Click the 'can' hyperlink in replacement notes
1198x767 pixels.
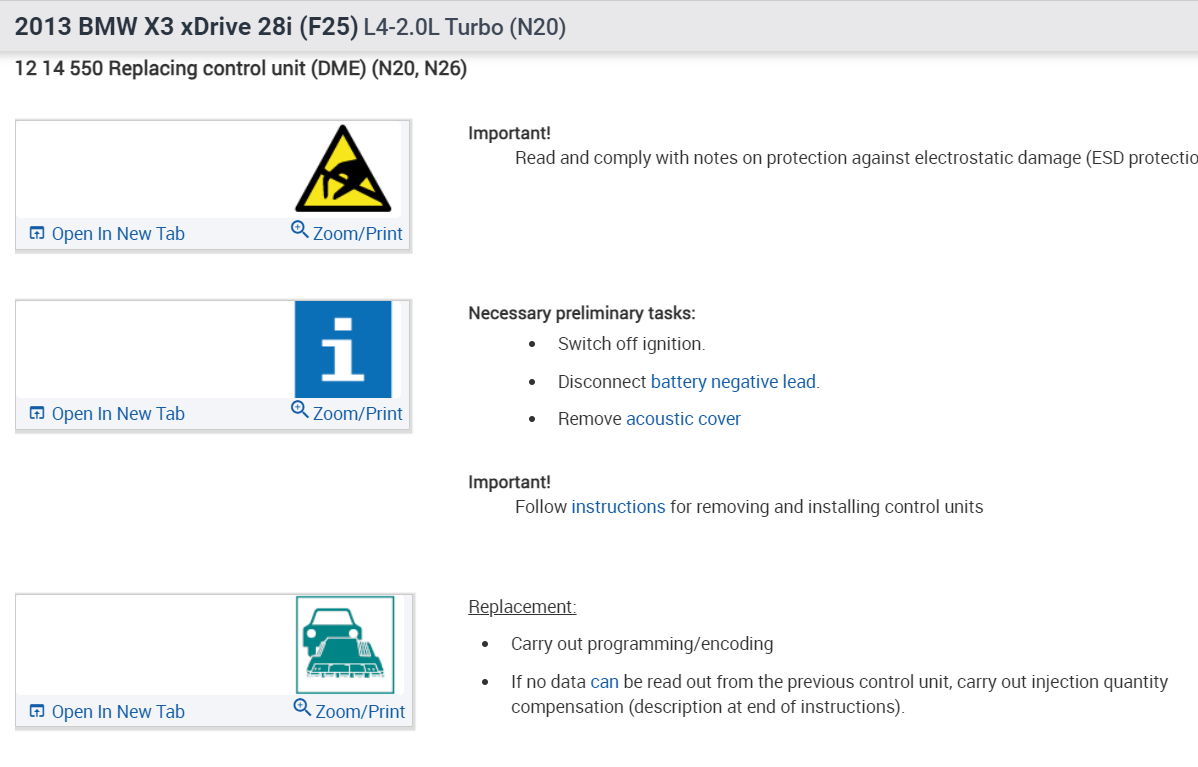pyautogui.click(x=604, y=682)
